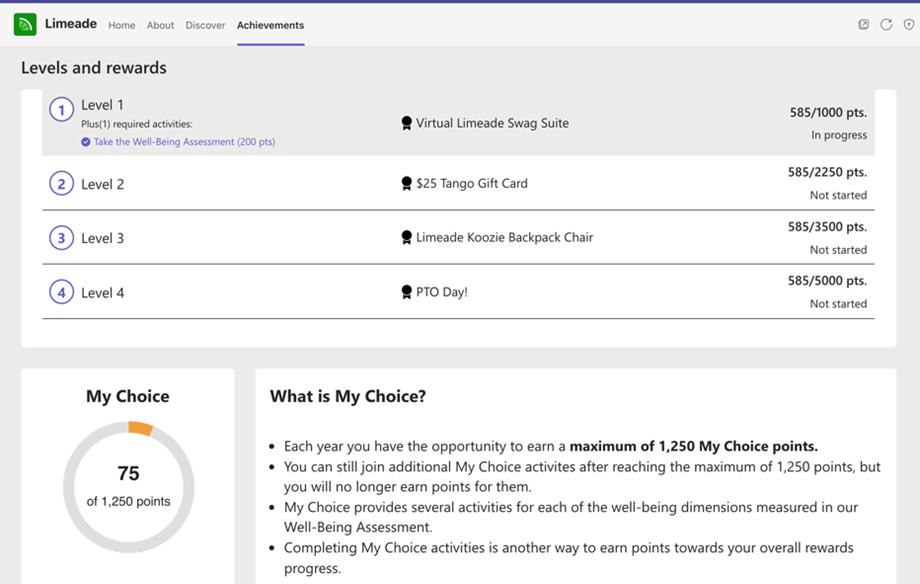Click the Level 4 label

(102, 293)
